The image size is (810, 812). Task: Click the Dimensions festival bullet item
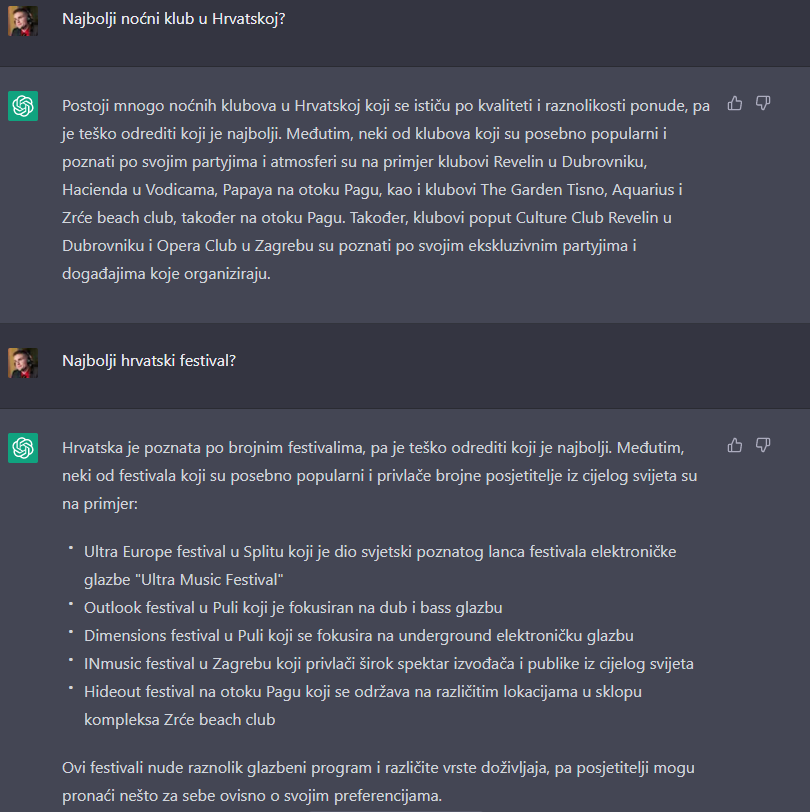pyautogui.click(x=358, y=635)
